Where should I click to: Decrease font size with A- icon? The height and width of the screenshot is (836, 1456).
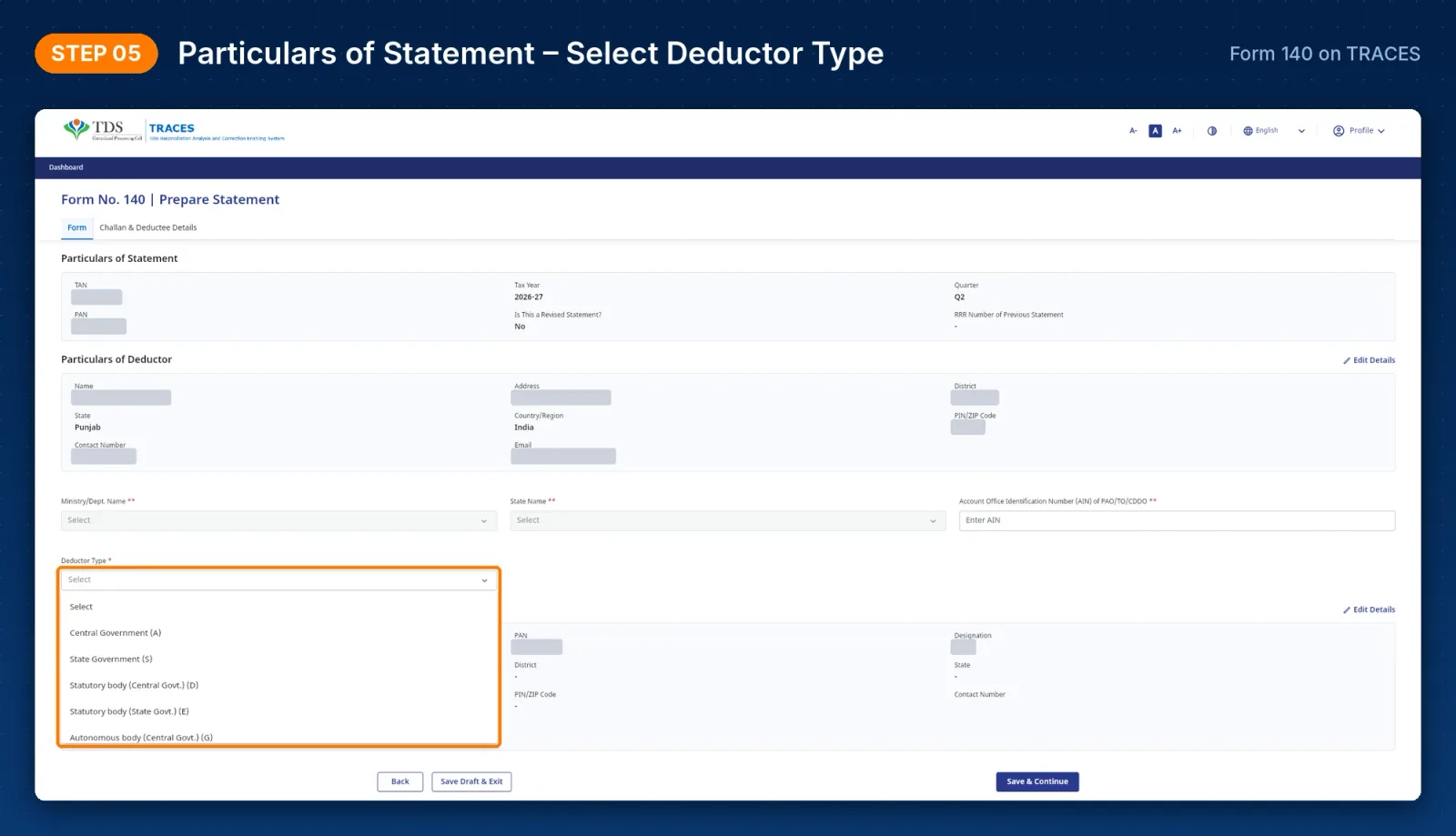[x=1133, y=131]
